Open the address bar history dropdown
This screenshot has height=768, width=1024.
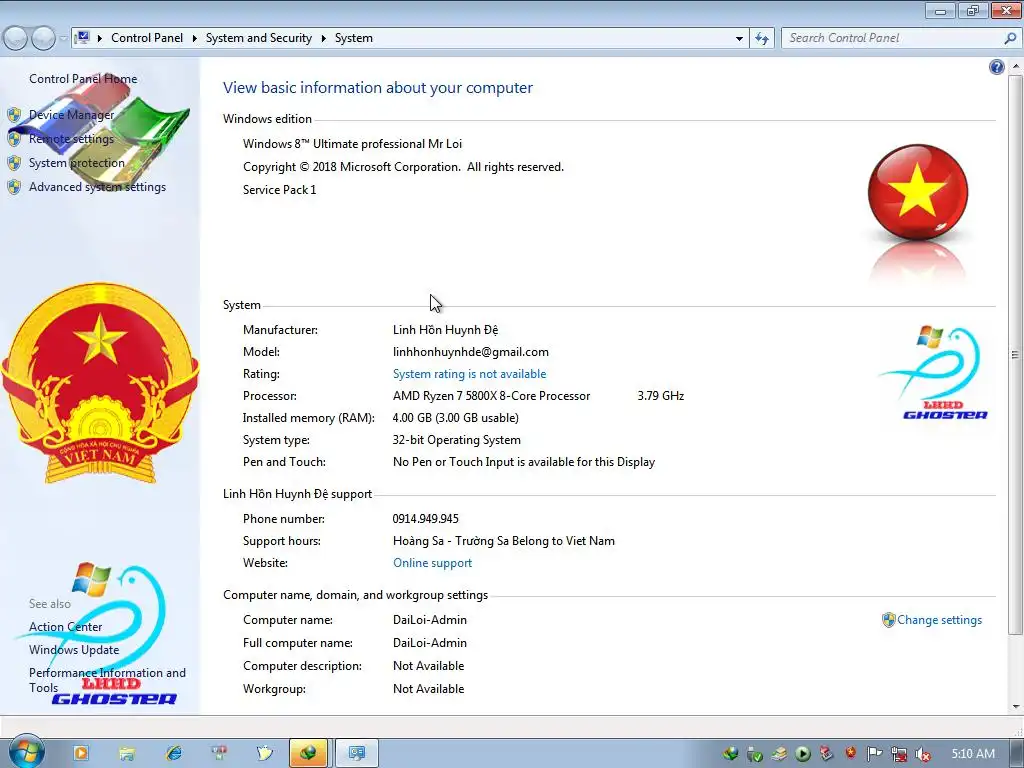pyautogui.click(x=739, y=38)
